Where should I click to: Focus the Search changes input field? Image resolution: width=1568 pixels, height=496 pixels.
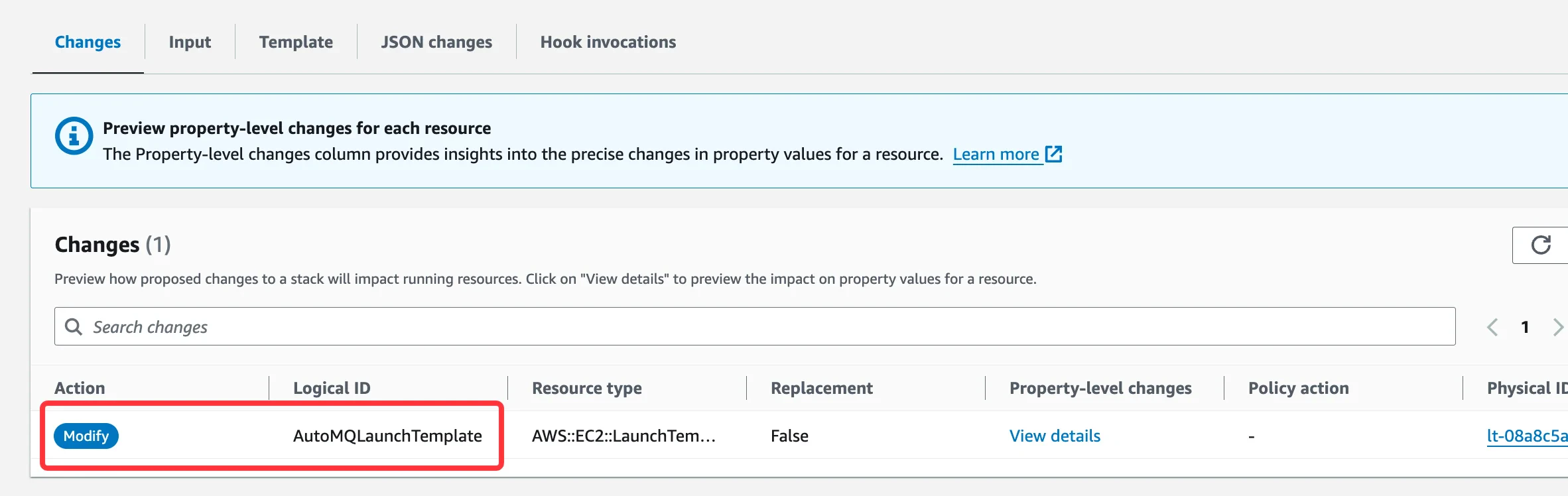click(x=755, y=326)
